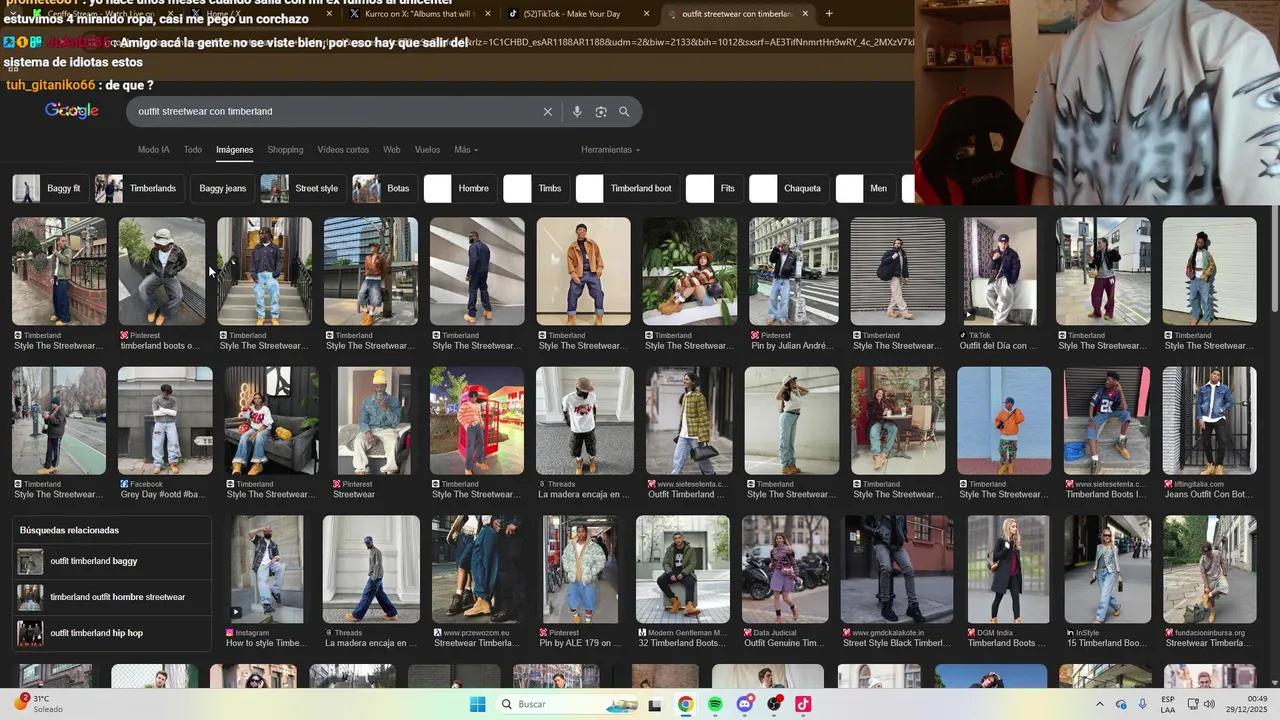1280x720 pixels.
Task: Apply the 'Timberland boot' filter chip
Action: pos(628,188)
